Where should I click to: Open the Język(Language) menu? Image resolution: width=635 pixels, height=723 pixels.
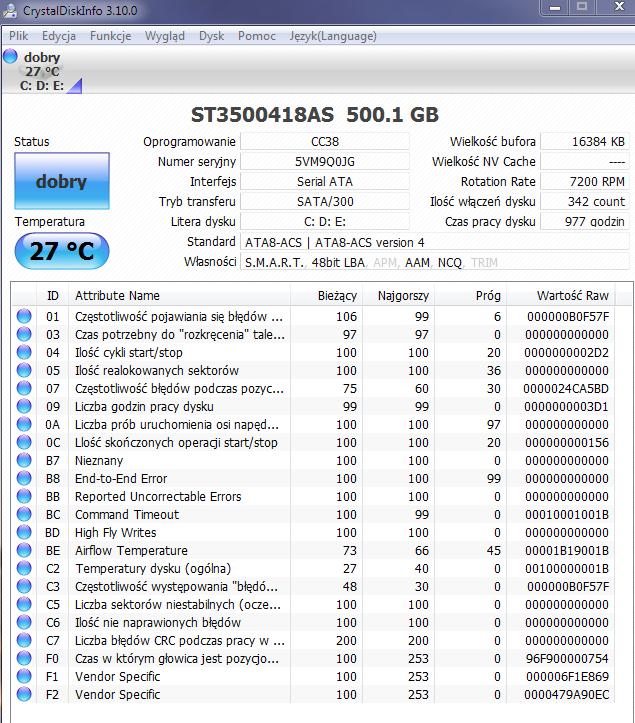tap(333, 36)
